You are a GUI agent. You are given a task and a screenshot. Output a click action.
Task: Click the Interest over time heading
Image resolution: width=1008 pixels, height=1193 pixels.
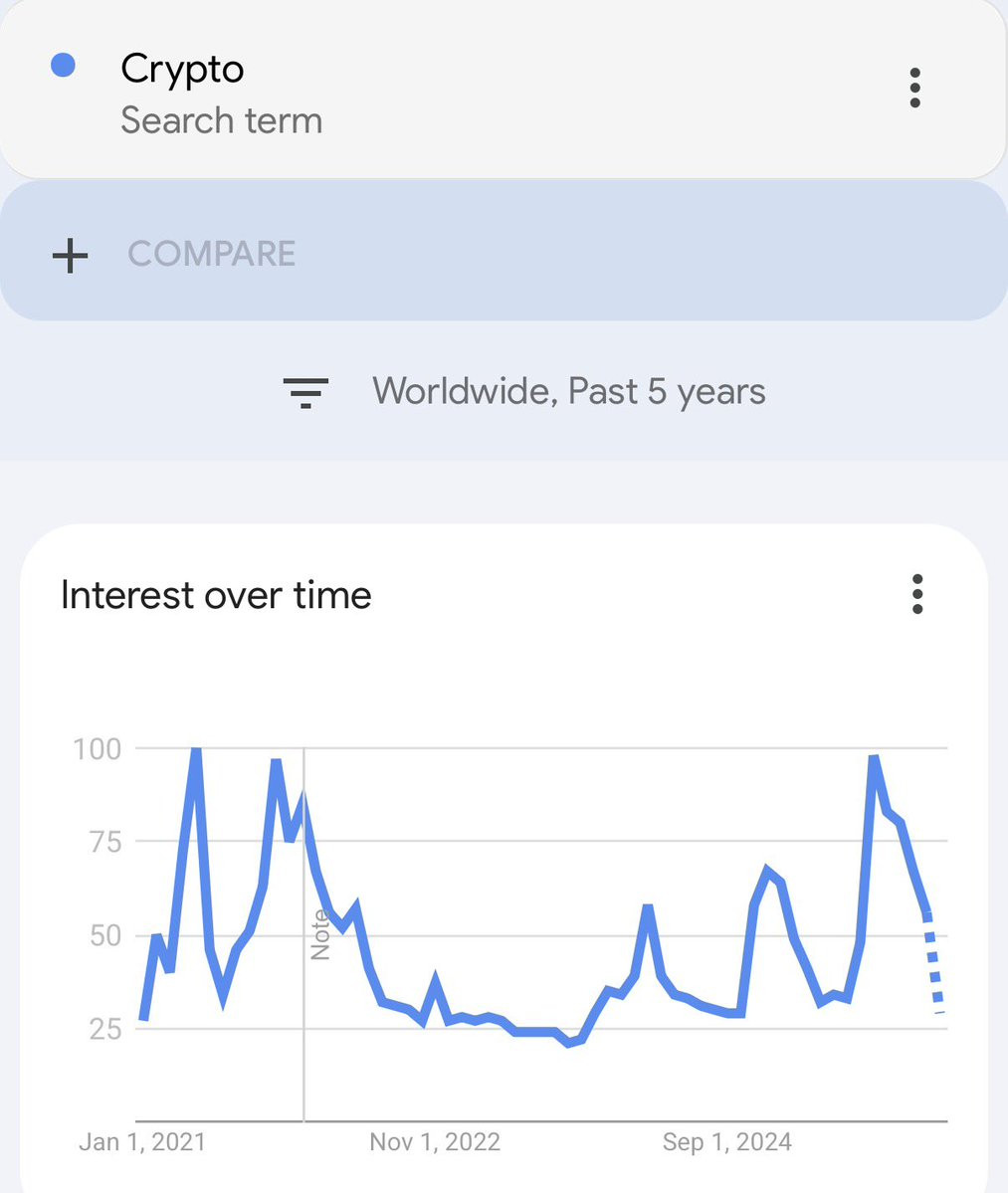[x=216, y=595]
